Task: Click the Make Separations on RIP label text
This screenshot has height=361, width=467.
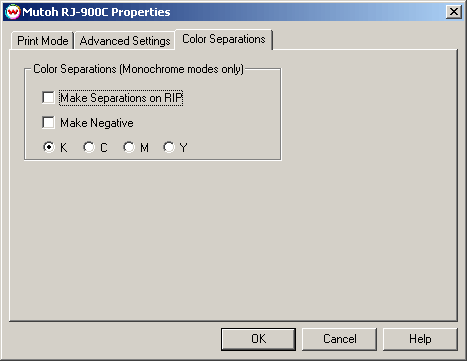Action: [121, 98]
